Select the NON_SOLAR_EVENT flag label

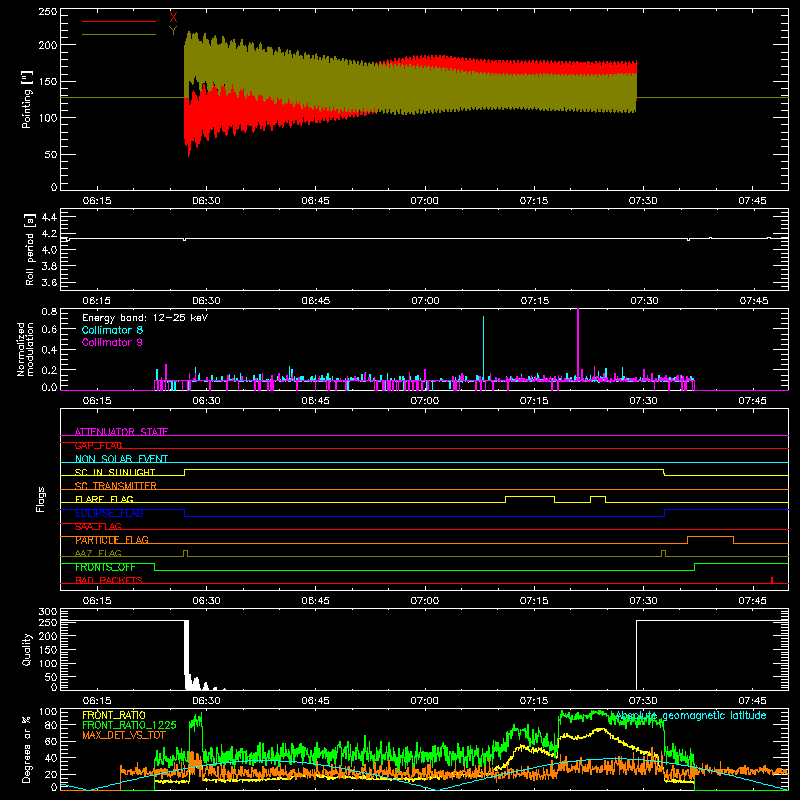point(121,459)
